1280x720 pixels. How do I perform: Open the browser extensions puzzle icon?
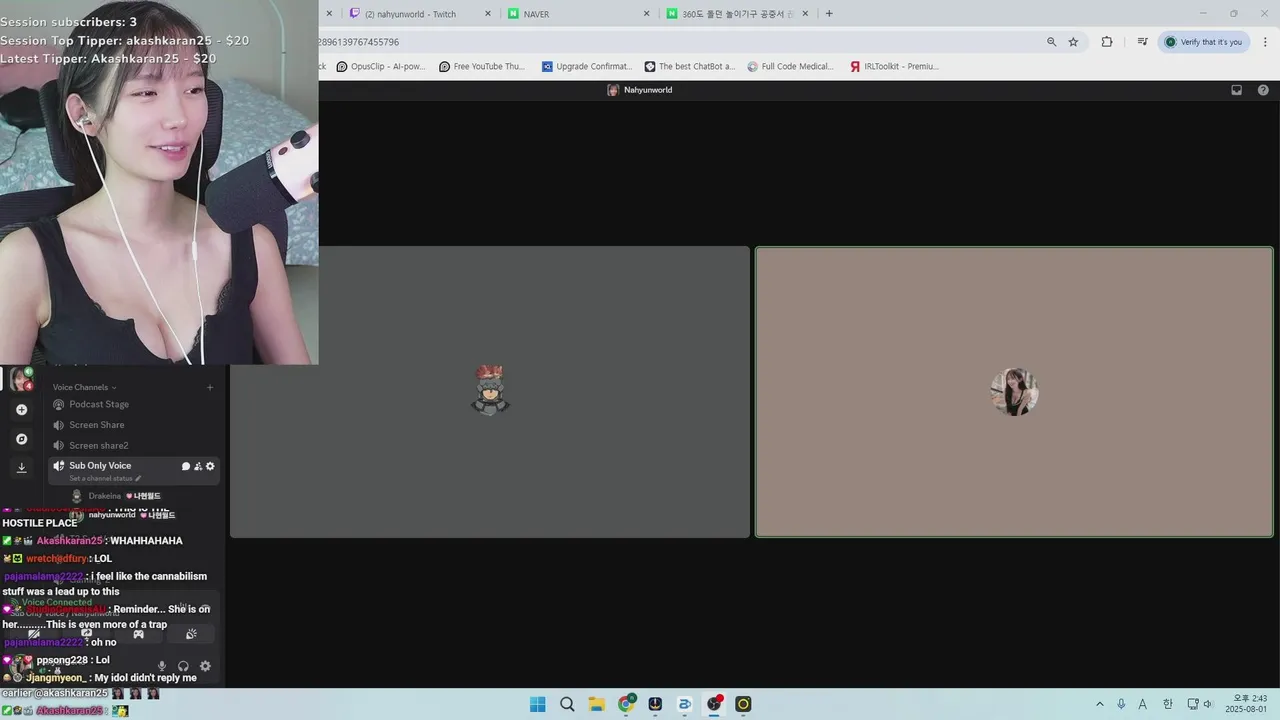[1107, 42]
